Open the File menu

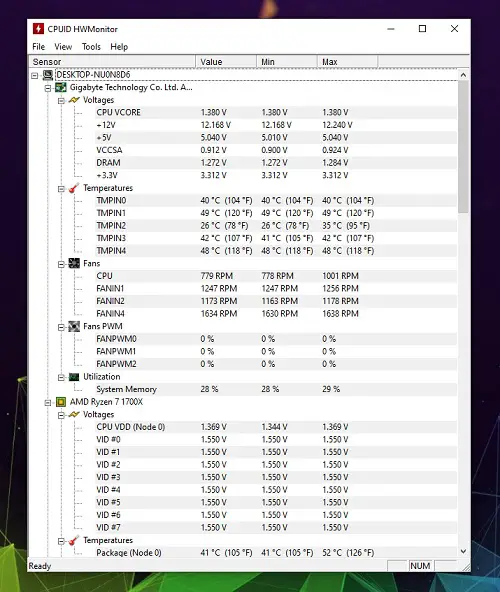(39, 47)
